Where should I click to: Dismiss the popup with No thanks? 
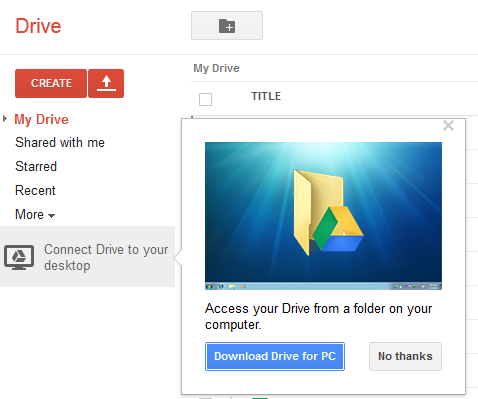coord(405,356)
